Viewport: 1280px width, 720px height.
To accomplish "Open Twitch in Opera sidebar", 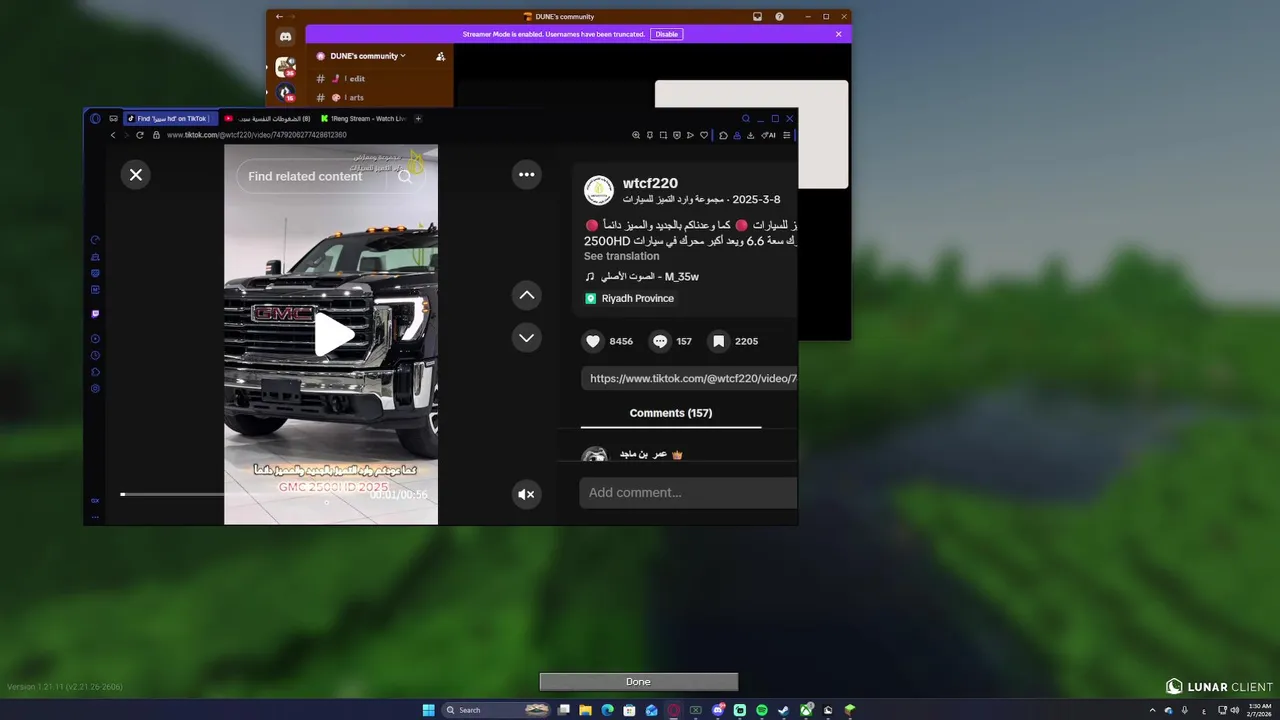I will [x=95, y=314].
